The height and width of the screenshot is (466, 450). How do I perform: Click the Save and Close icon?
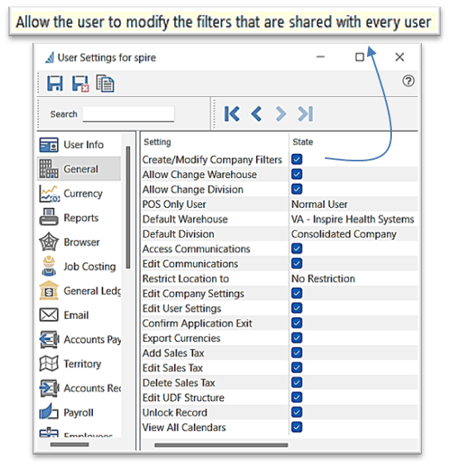(80, 83)
